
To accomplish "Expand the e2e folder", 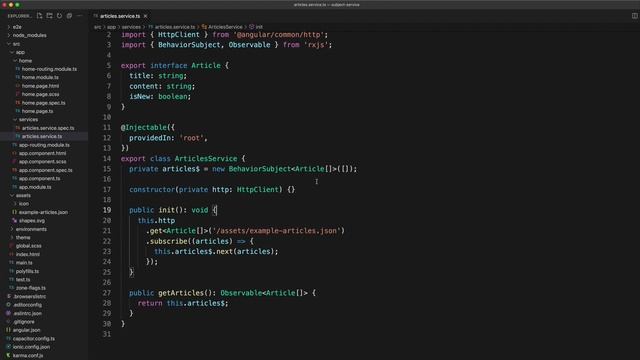I will (17, 27).
